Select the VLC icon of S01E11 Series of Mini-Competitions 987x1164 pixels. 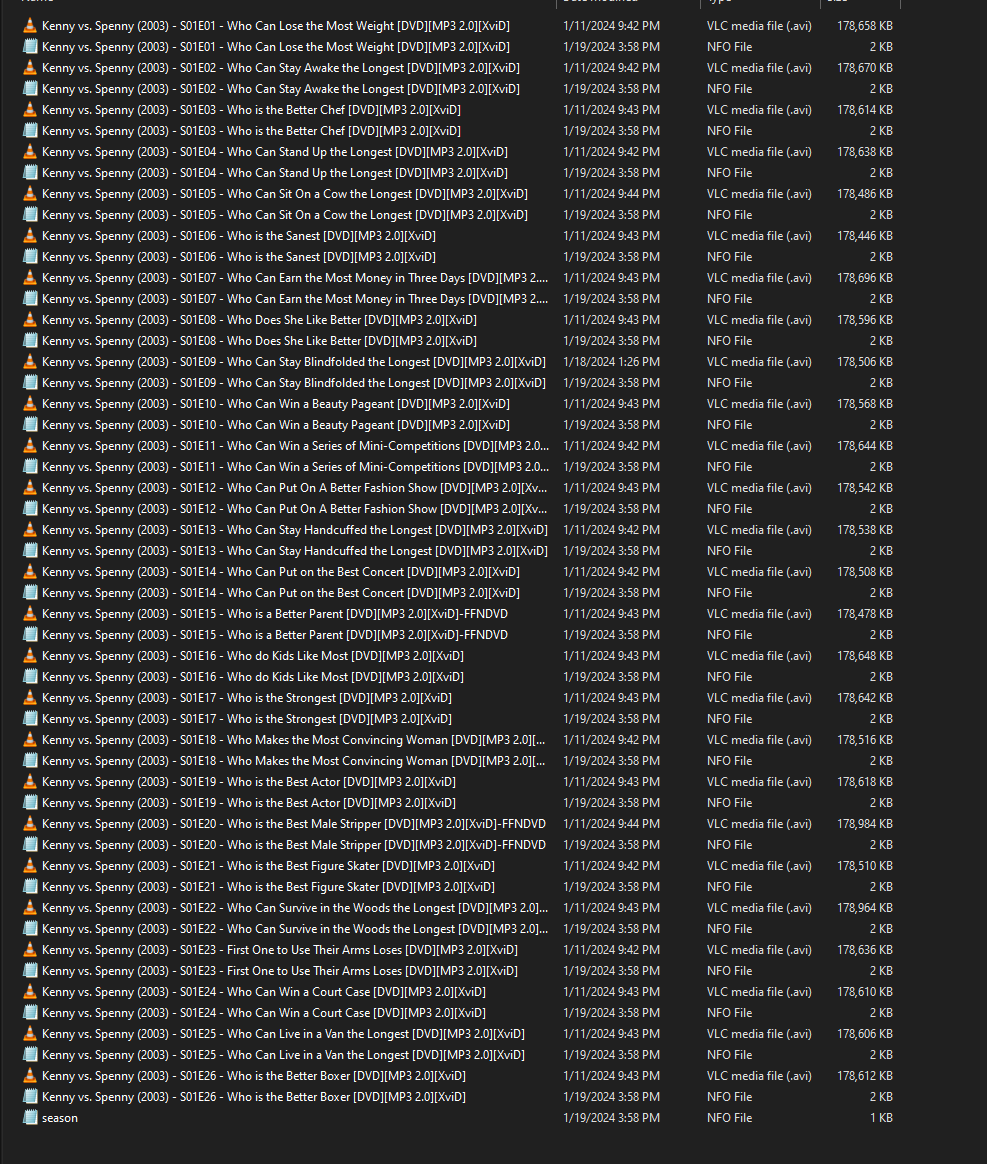pos(30,445)
